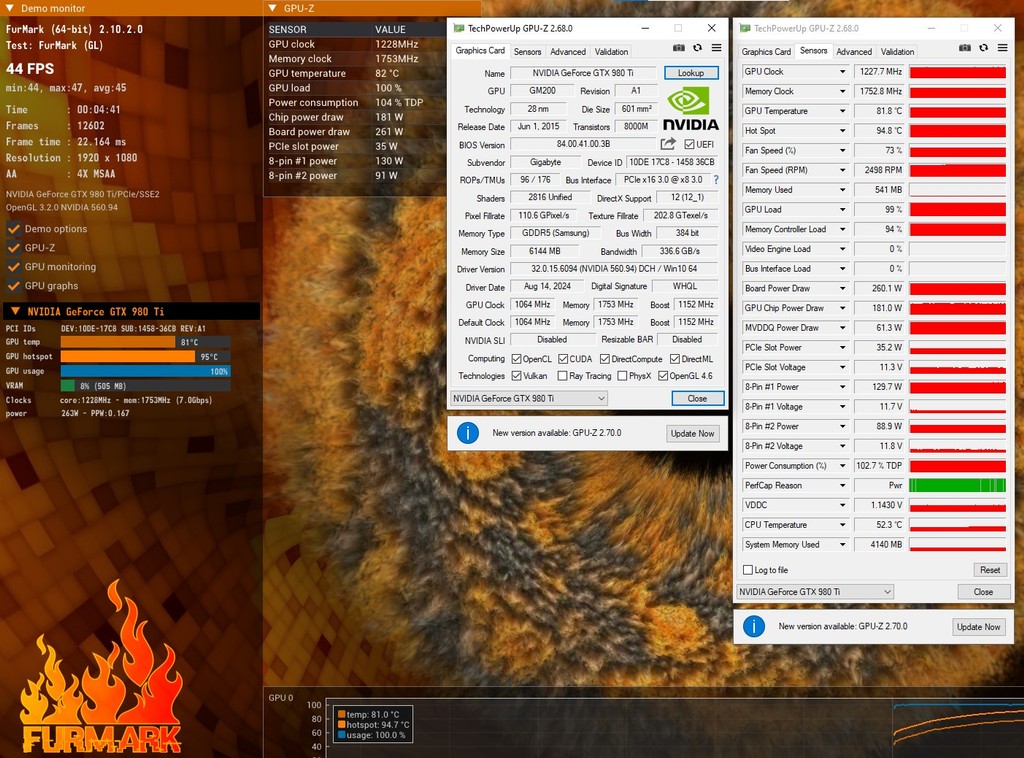Click the refresh icon in Graphics Card window
The image size is (1024, 758).
tap(697, 48)
